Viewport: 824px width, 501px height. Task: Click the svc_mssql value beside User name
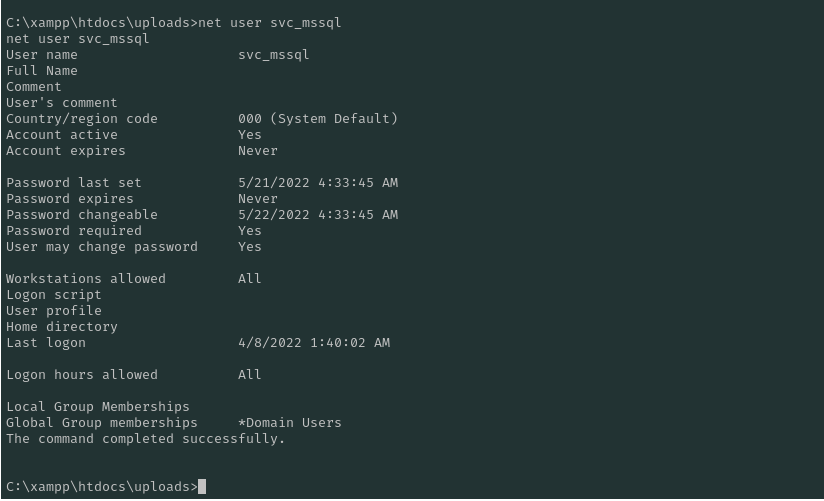pos(274,55)
